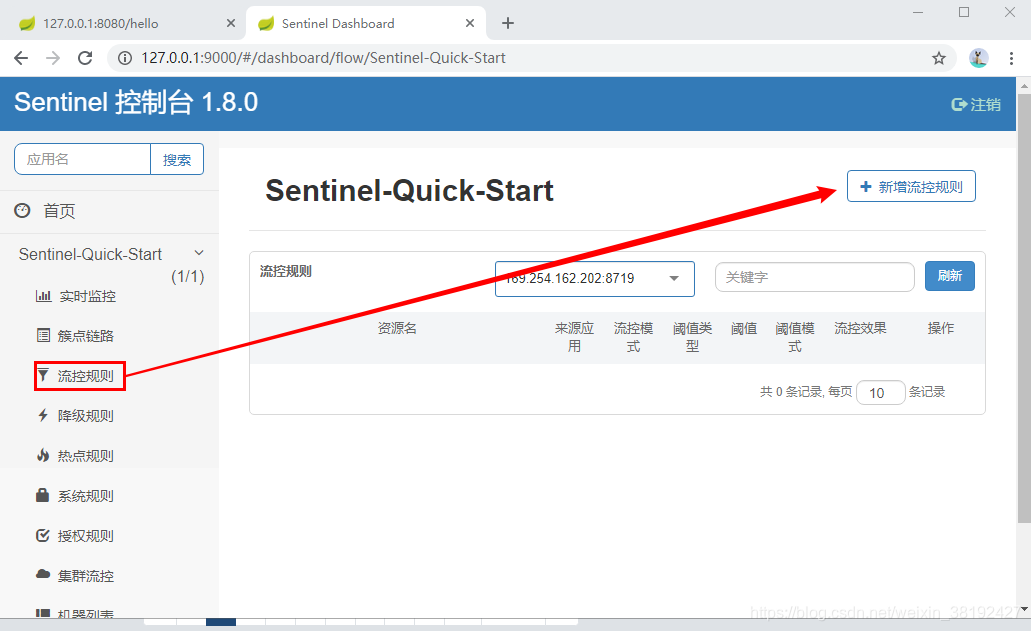The height and width of the screenshot is (631, 1031).
Task: Click the 来源应用 column header
Action: coord(574,337)
